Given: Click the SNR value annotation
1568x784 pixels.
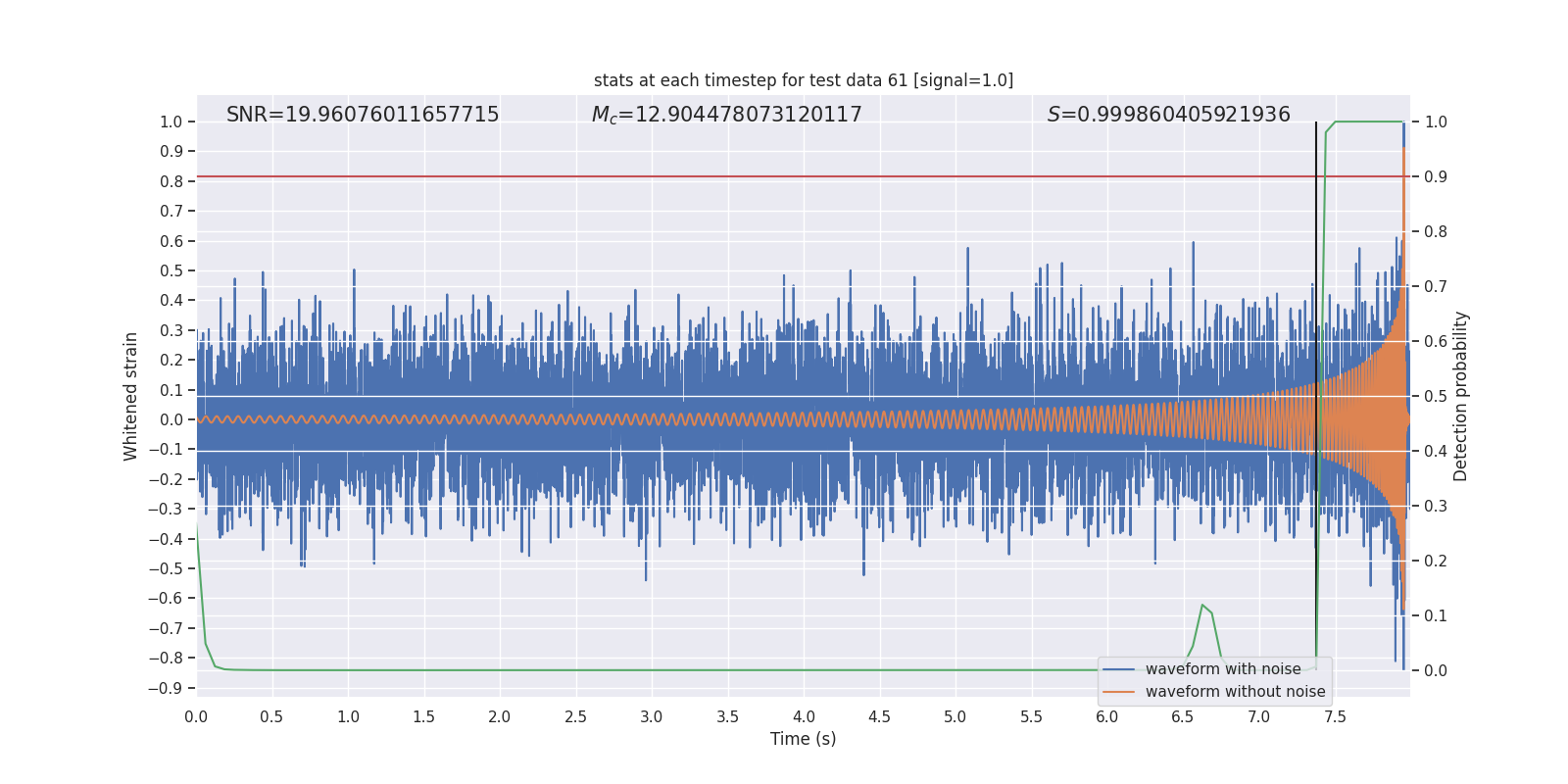Looking at the screenshot, I should (x=363, y=115).
